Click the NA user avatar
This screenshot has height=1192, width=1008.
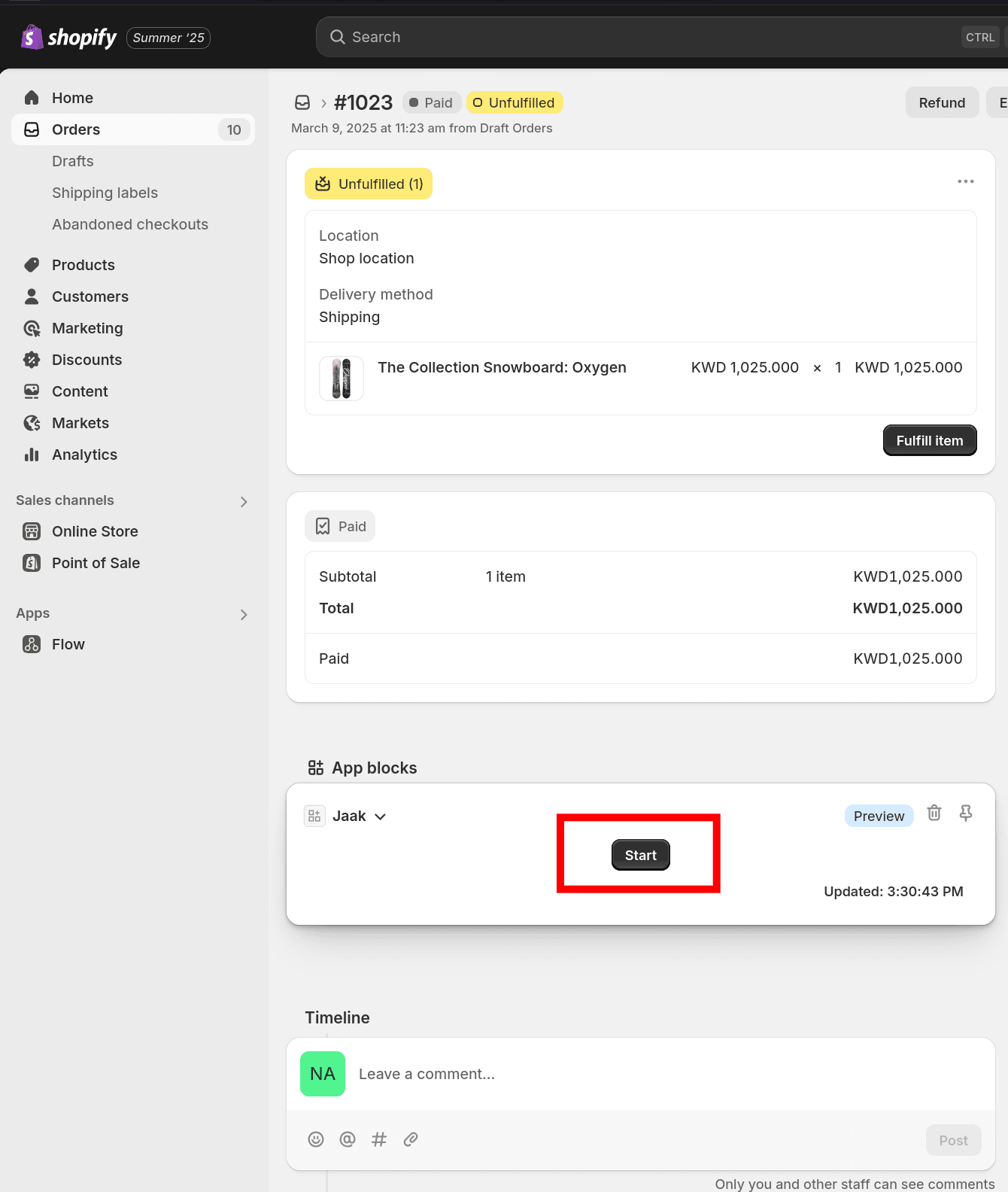click(x=323, y=1074)
